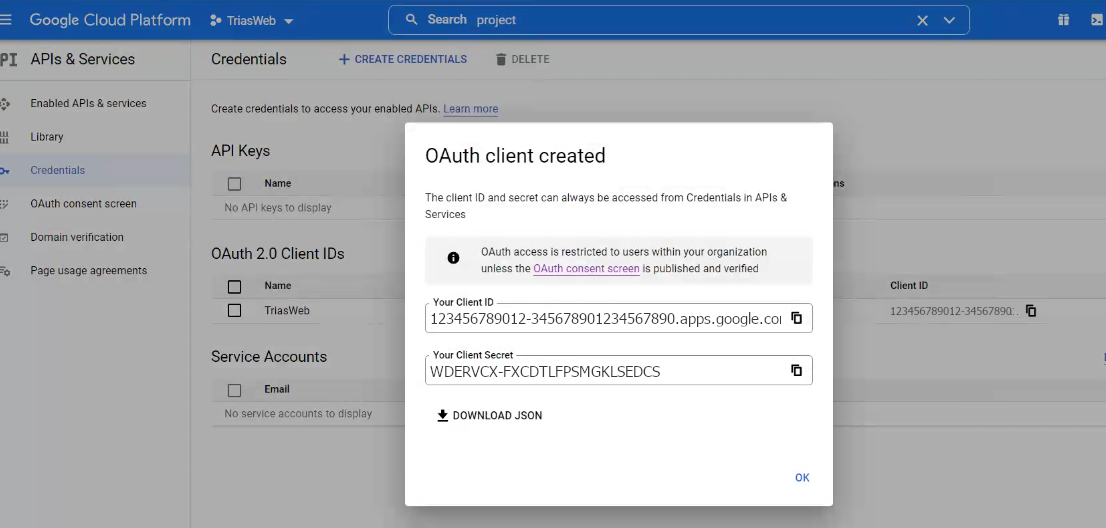1106x528 pixels.
Task: Click the info icon in OAuth notice
Action: pos(453,258)
